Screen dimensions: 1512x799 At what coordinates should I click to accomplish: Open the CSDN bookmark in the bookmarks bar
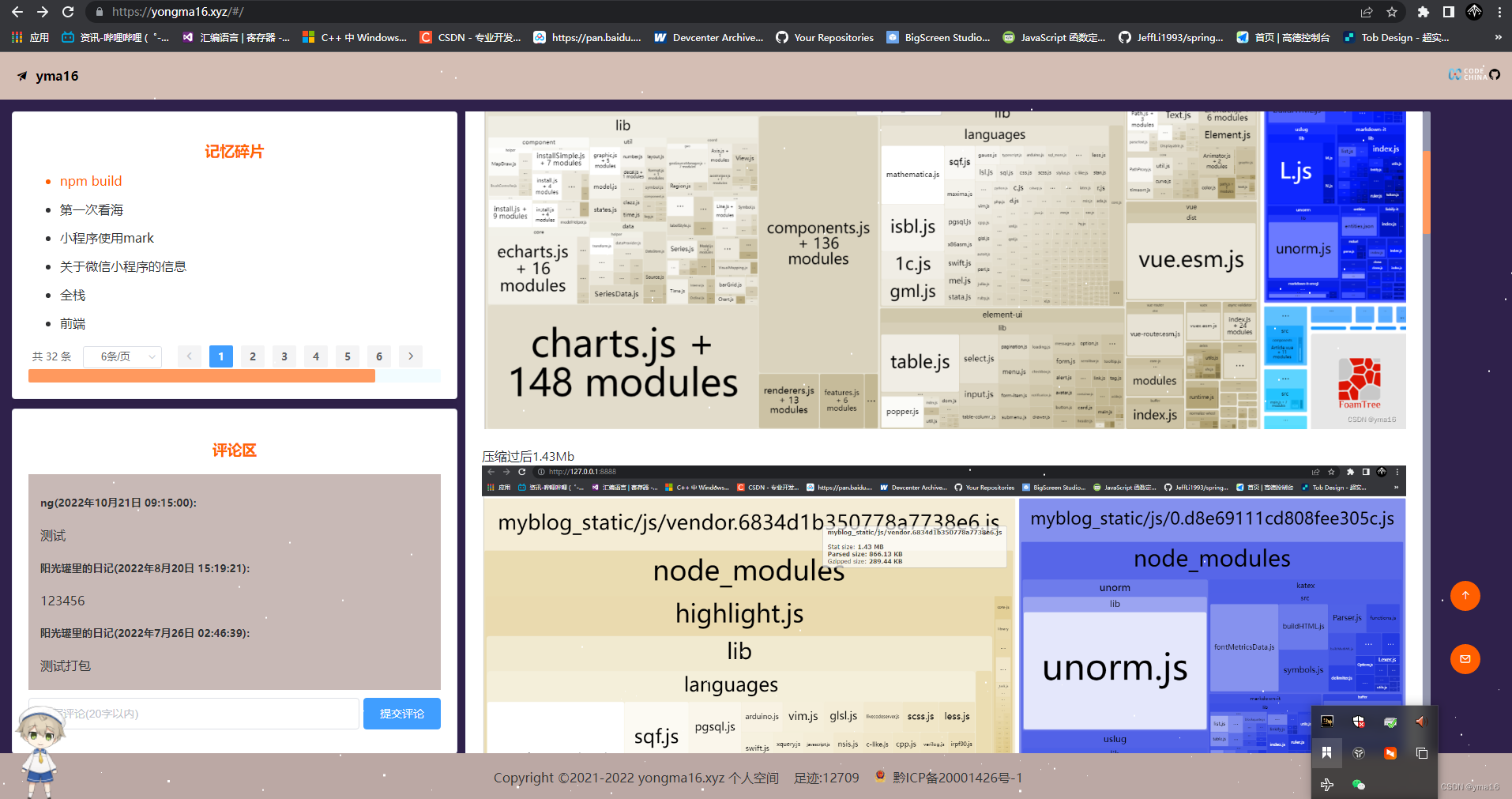pos(470,37)
